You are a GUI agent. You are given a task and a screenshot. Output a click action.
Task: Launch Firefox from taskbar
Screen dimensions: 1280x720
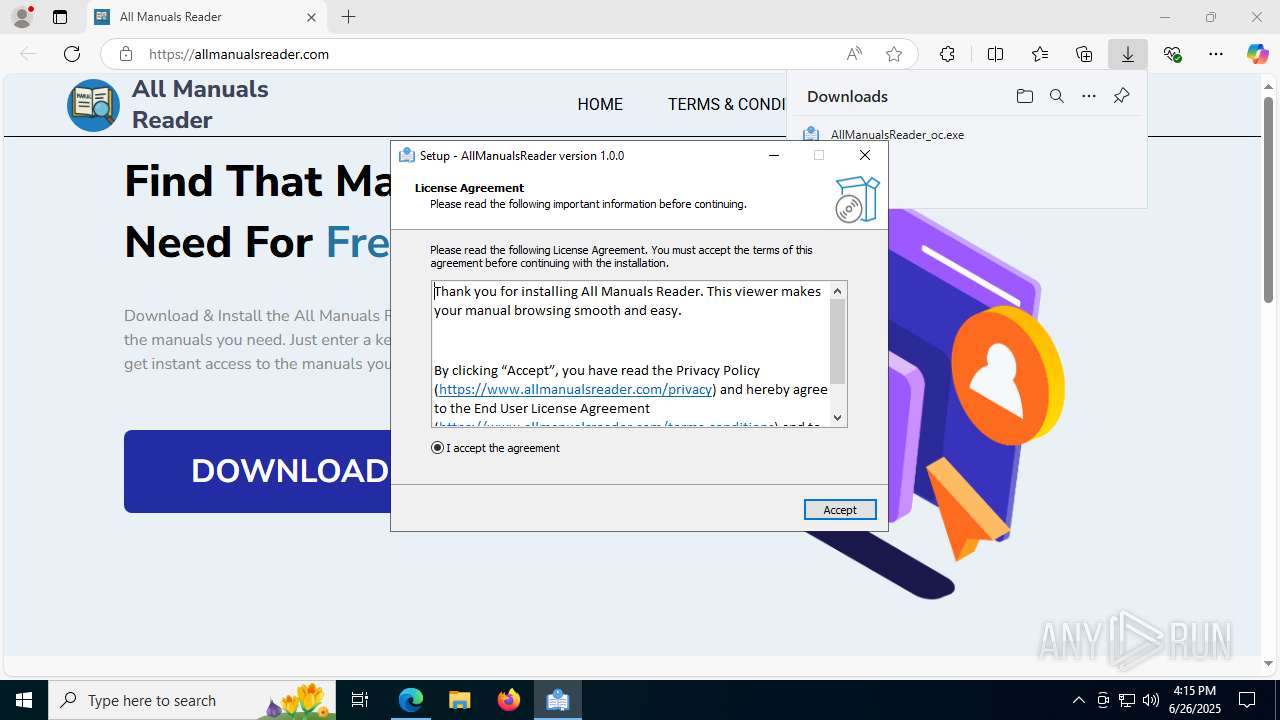coord(509,700)
